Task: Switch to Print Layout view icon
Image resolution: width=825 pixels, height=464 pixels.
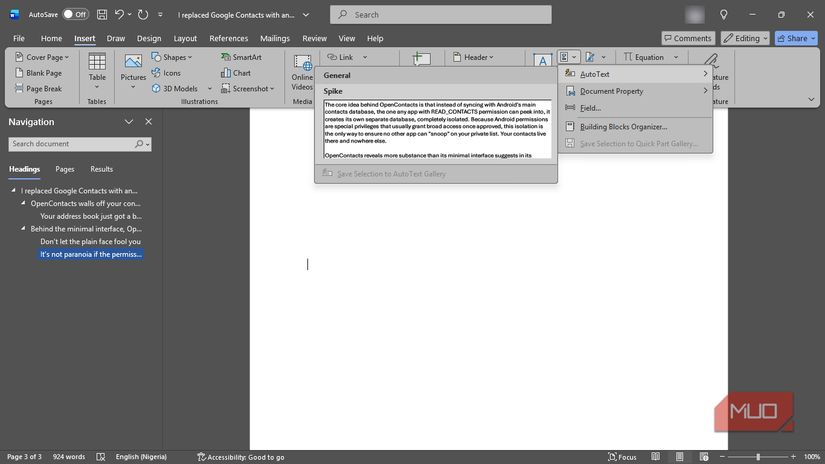Action: (x=680, y=457)
